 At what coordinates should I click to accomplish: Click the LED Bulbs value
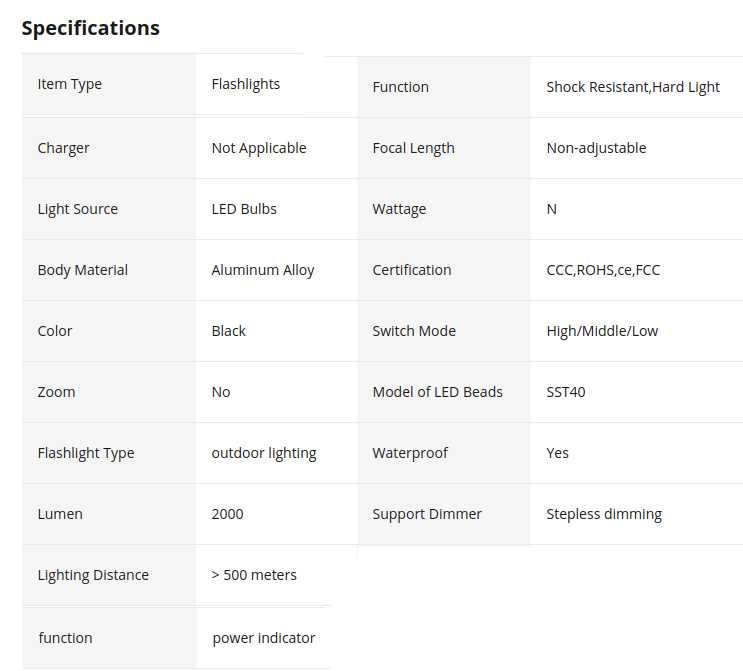point(244,209)
